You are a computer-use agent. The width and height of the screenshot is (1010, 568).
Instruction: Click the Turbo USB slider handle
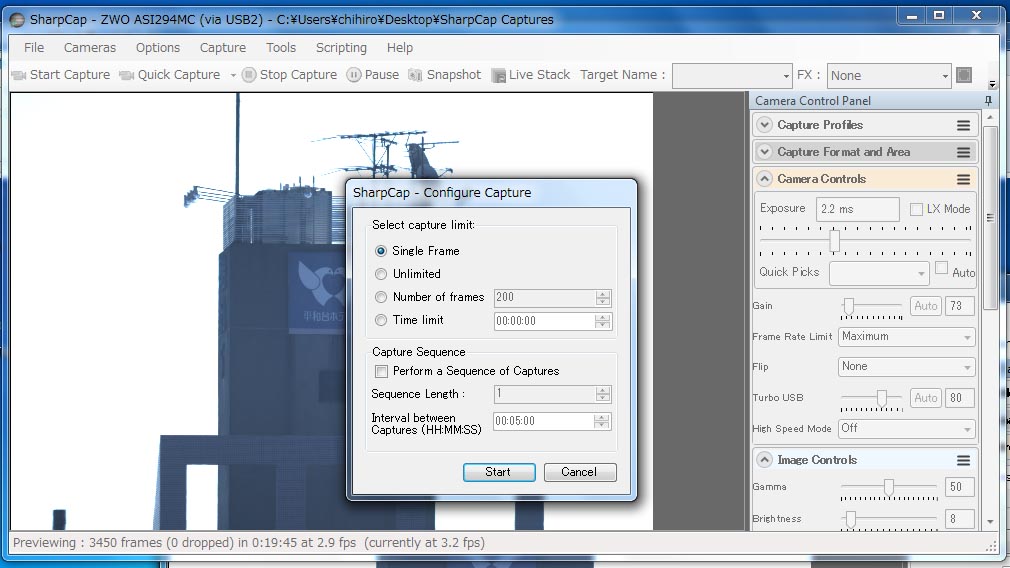pyautogui.click(x=882, y=398)
